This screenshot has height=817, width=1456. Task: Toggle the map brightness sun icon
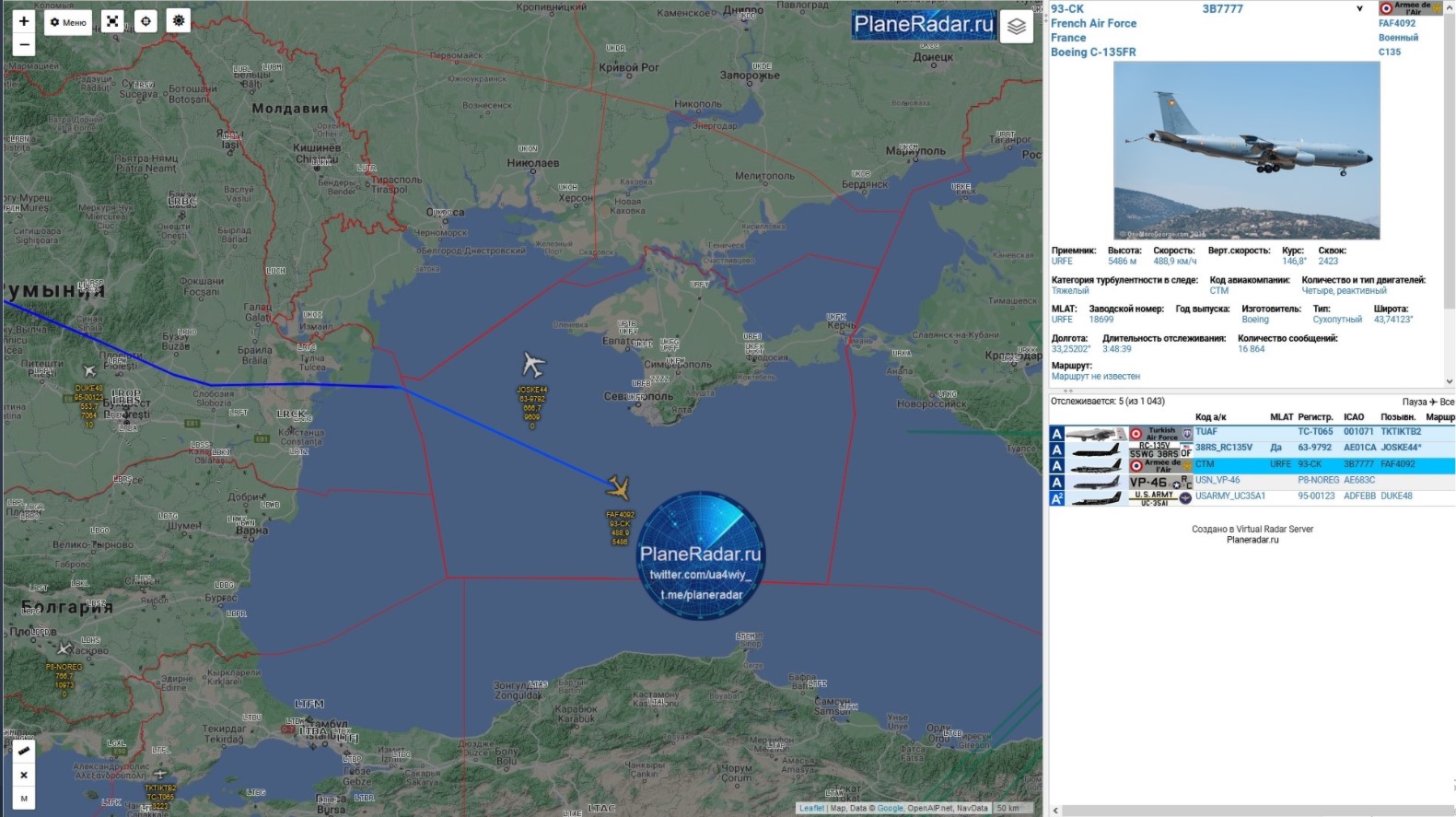(x=179, y=20)
